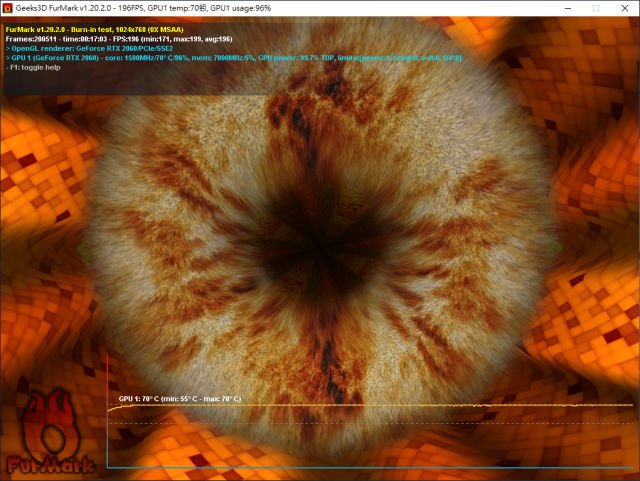640x481 pixels.
Task: Click the rotating furry donut render
Action: coord(322,241)
